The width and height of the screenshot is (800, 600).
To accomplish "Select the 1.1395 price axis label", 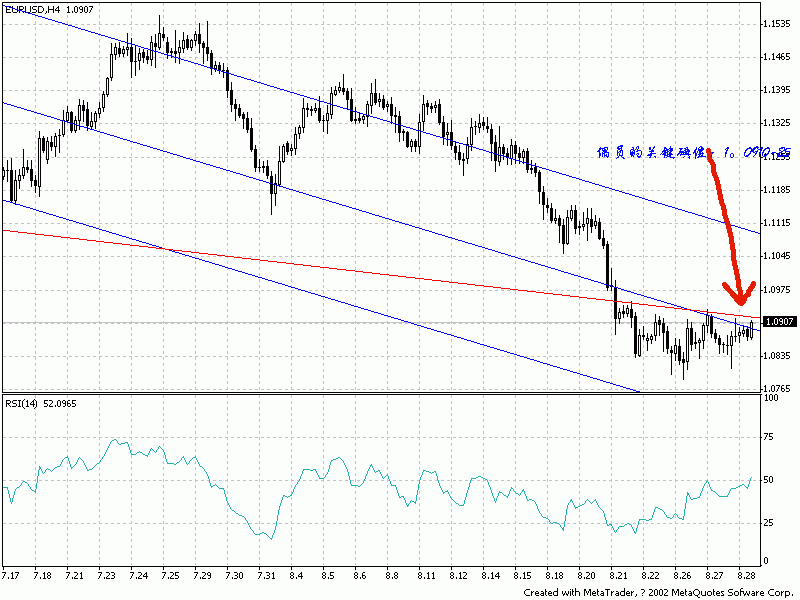I will [x=777, y=90].
